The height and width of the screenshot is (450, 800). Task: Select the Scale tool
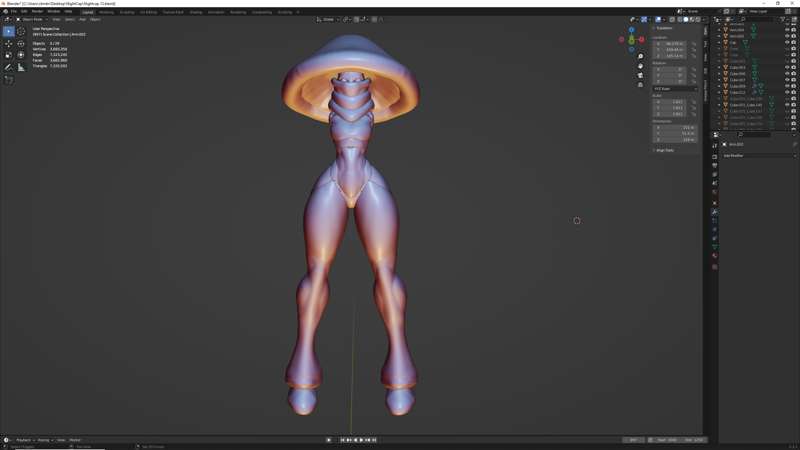[9, 55]
